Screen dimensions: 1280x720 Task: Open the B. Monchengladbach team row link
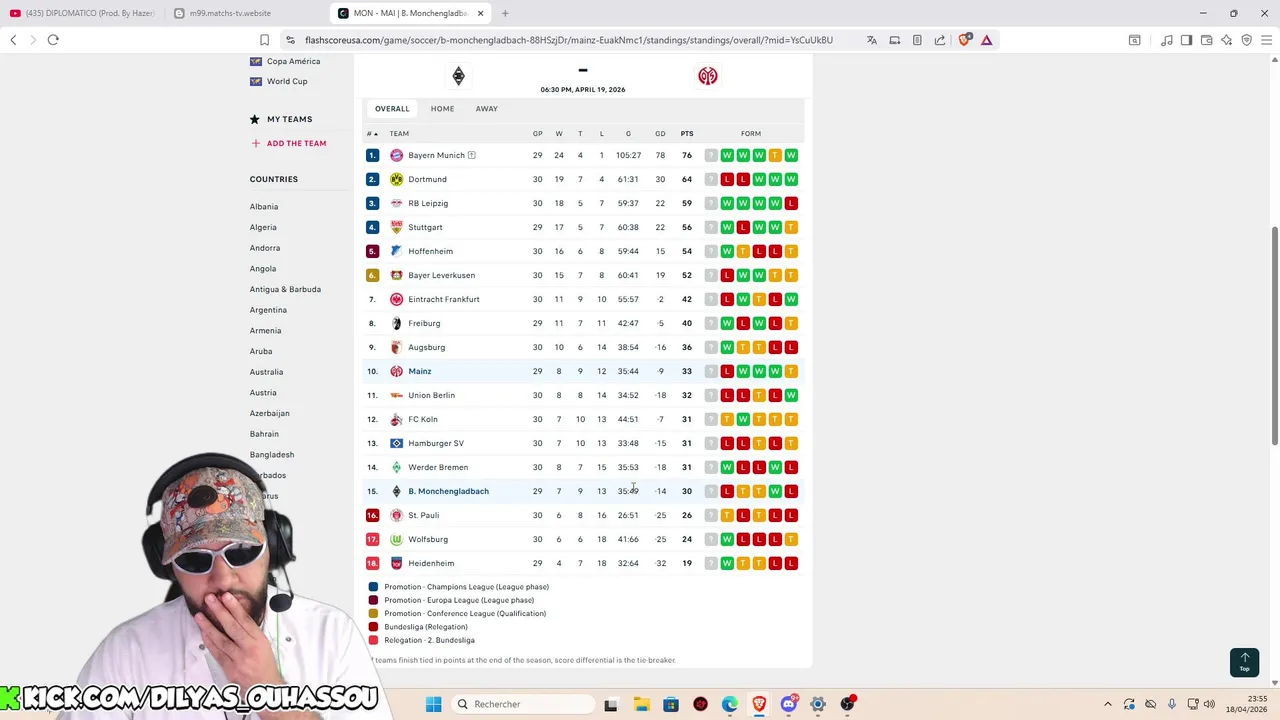(x=448, y=491)
